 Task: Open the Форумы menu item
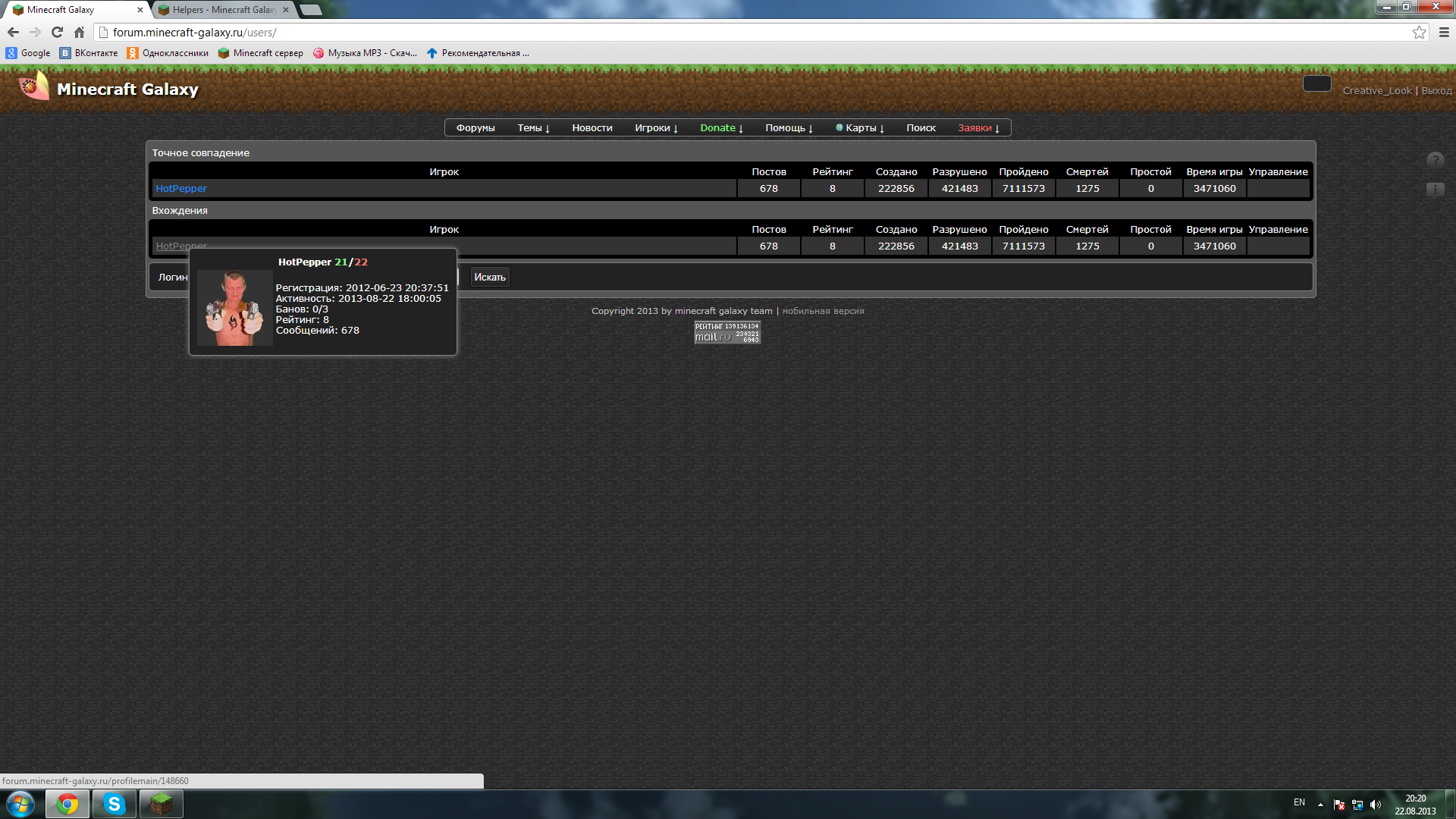click(475, 127)
